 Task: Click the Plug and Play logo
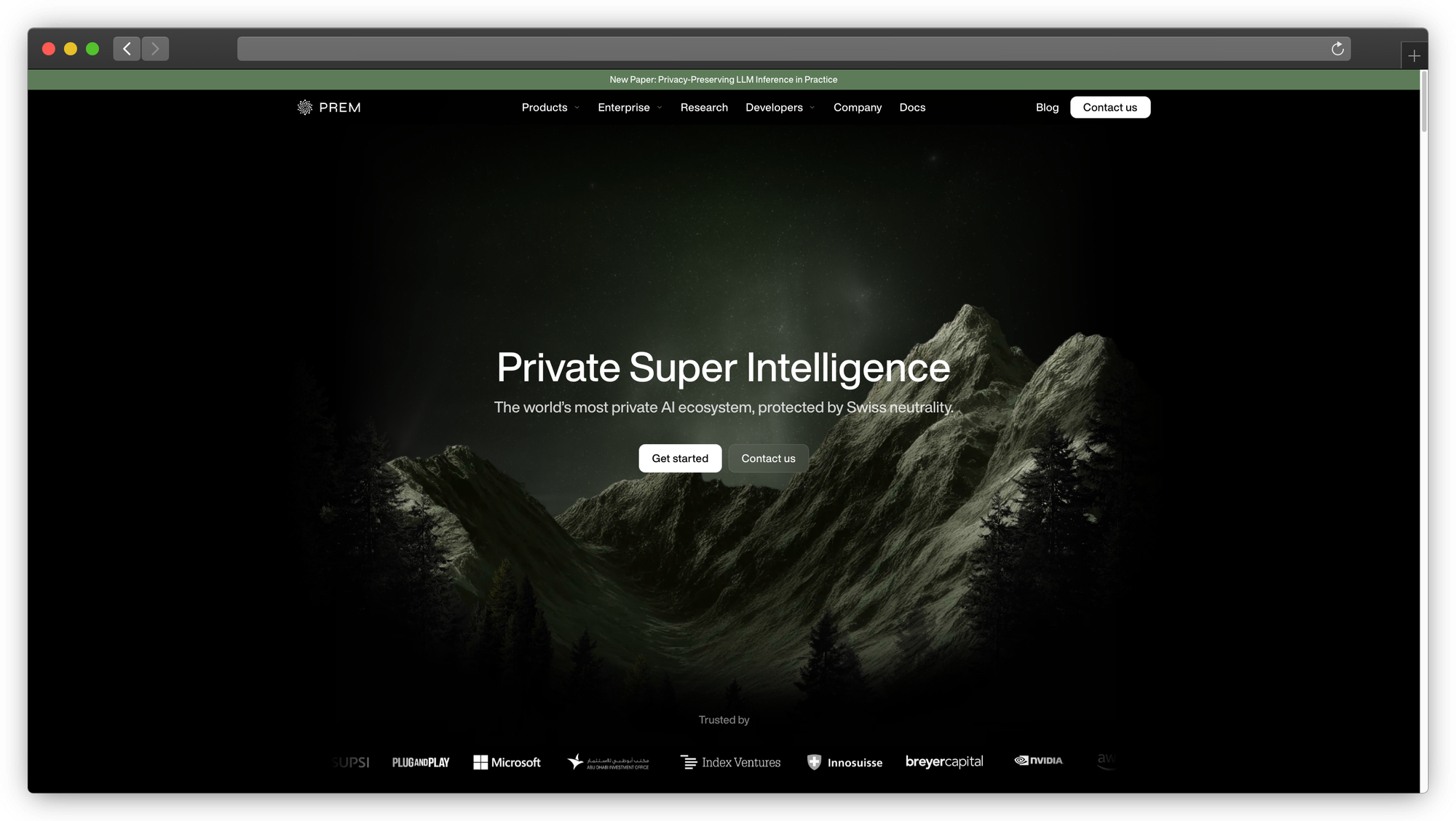pos(421,762)
